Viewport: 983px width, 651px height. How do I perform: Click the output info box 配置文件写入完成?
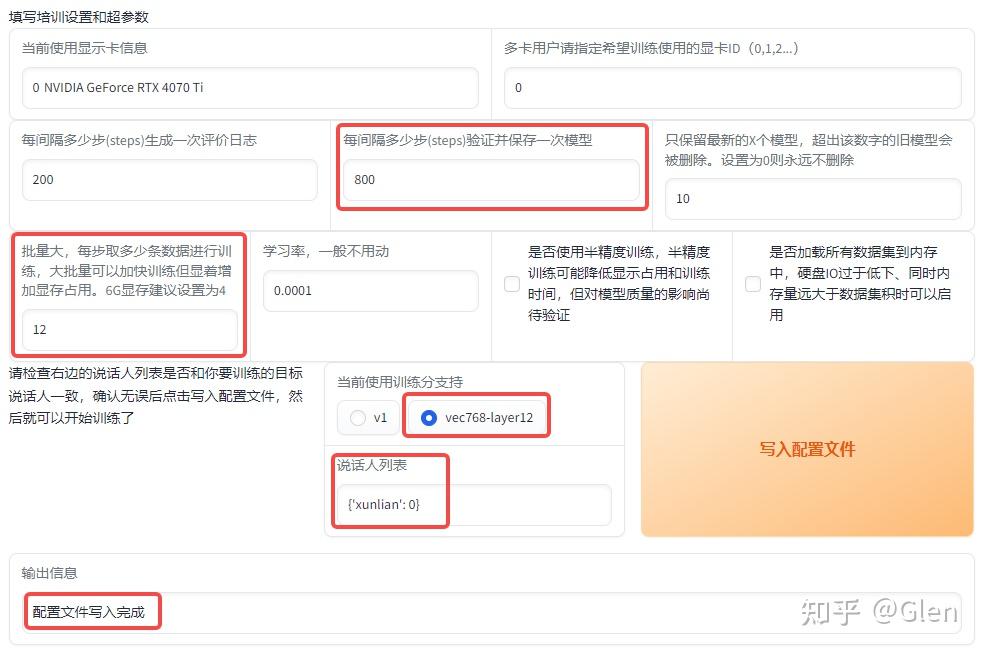[x=492, y=612]
